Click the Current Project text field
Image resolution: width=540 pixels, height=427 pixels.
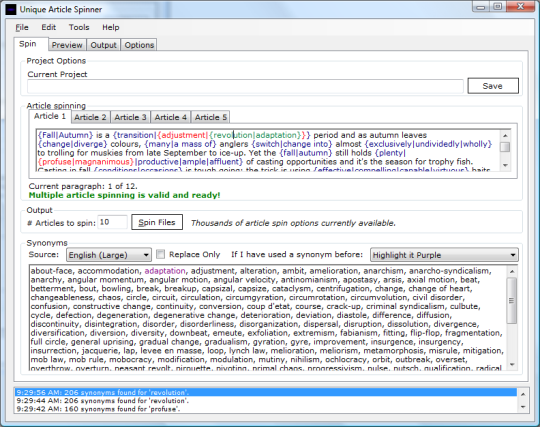245,86
